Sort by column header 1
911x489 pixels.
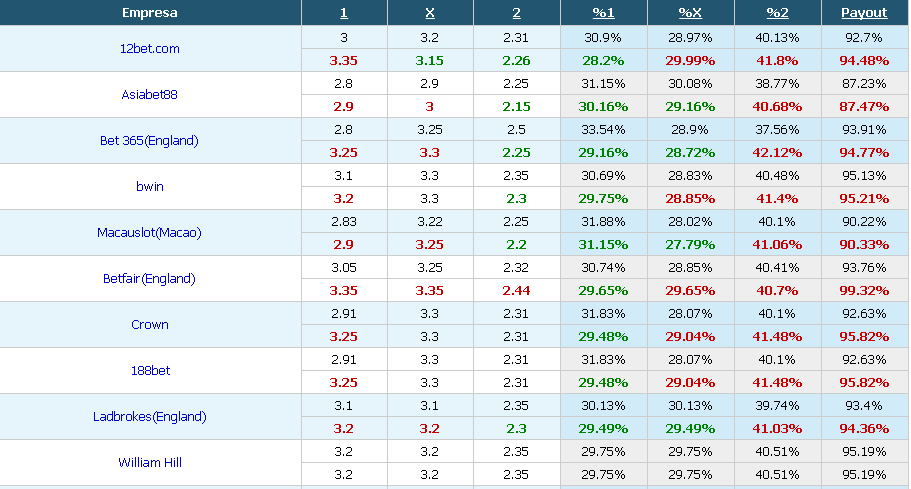click(x=343, y=13)
